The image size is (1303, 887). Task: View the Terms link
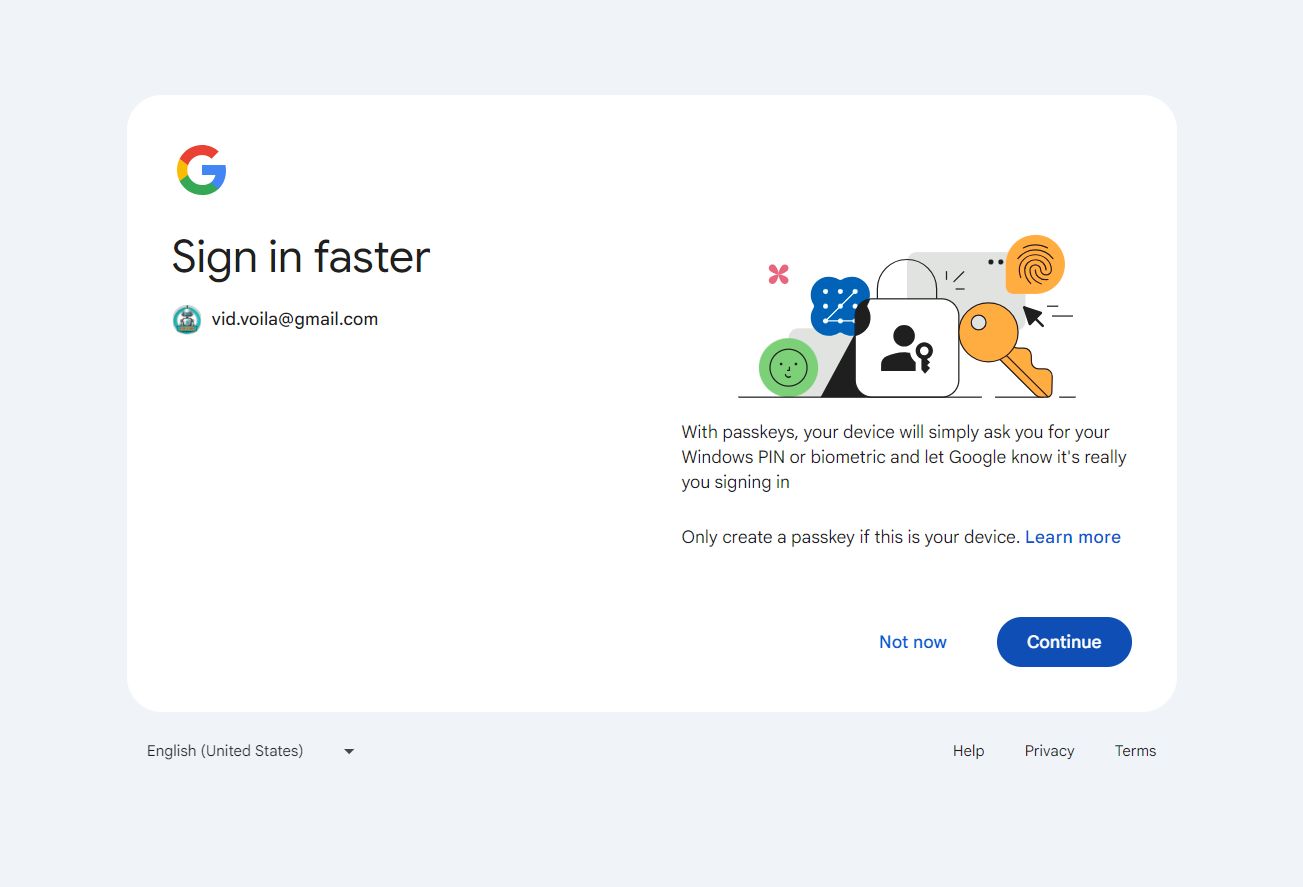point(1135,751)
